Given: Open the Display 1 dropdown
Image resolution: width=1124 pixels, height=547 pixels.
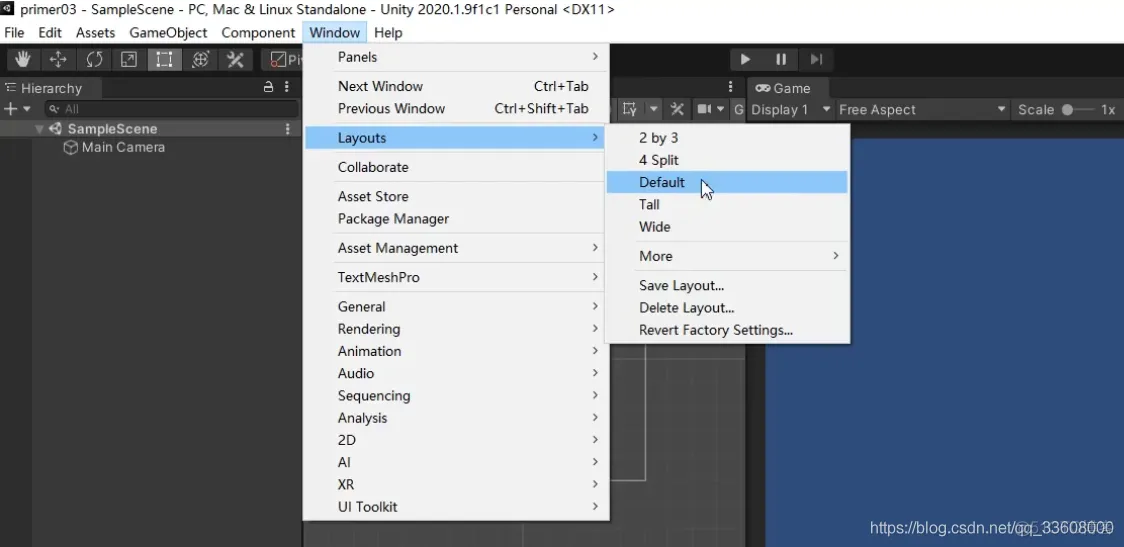Looking at the screenshot, I should click(x=791, y=110).
